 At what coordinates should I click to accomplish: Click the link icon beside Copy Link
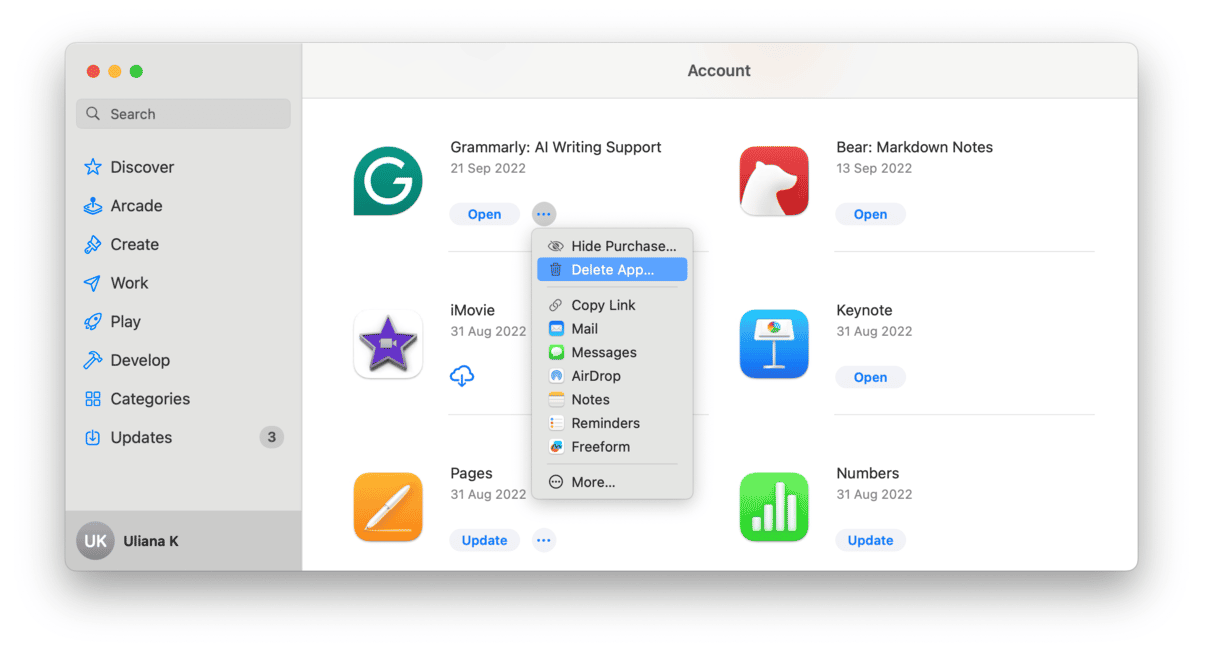556,305
